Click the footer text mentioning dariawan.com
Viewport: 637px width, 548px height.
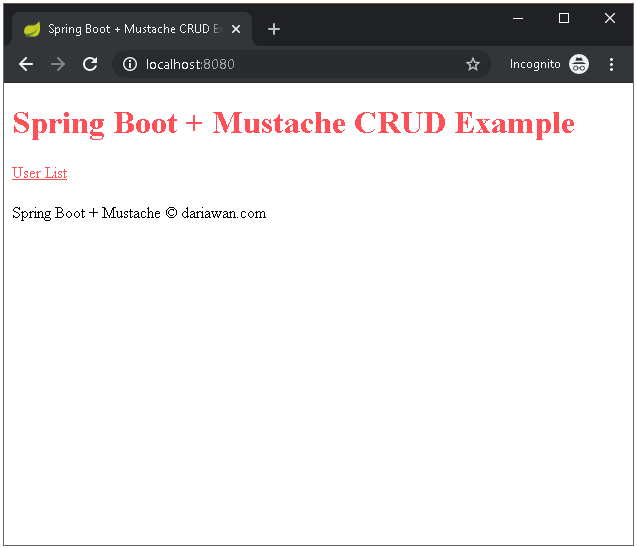pyautogui.click(x=139, y=213)
